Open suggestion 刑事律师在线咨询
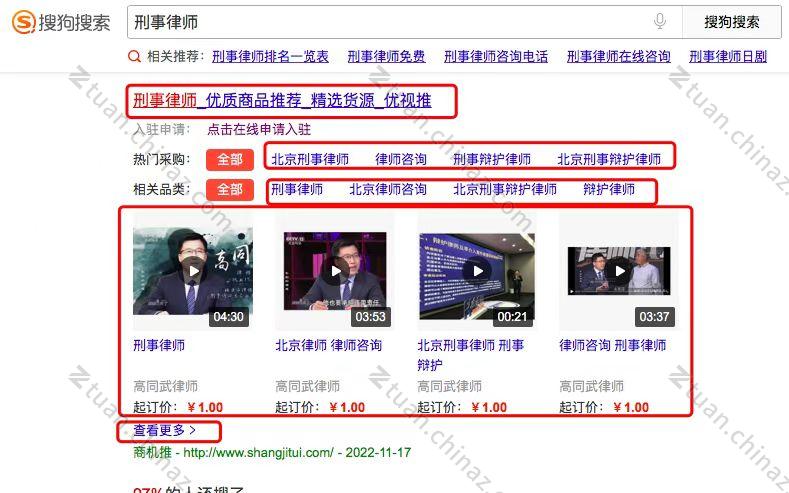This screenshot has width=789, height=493. tap(619, 56)
